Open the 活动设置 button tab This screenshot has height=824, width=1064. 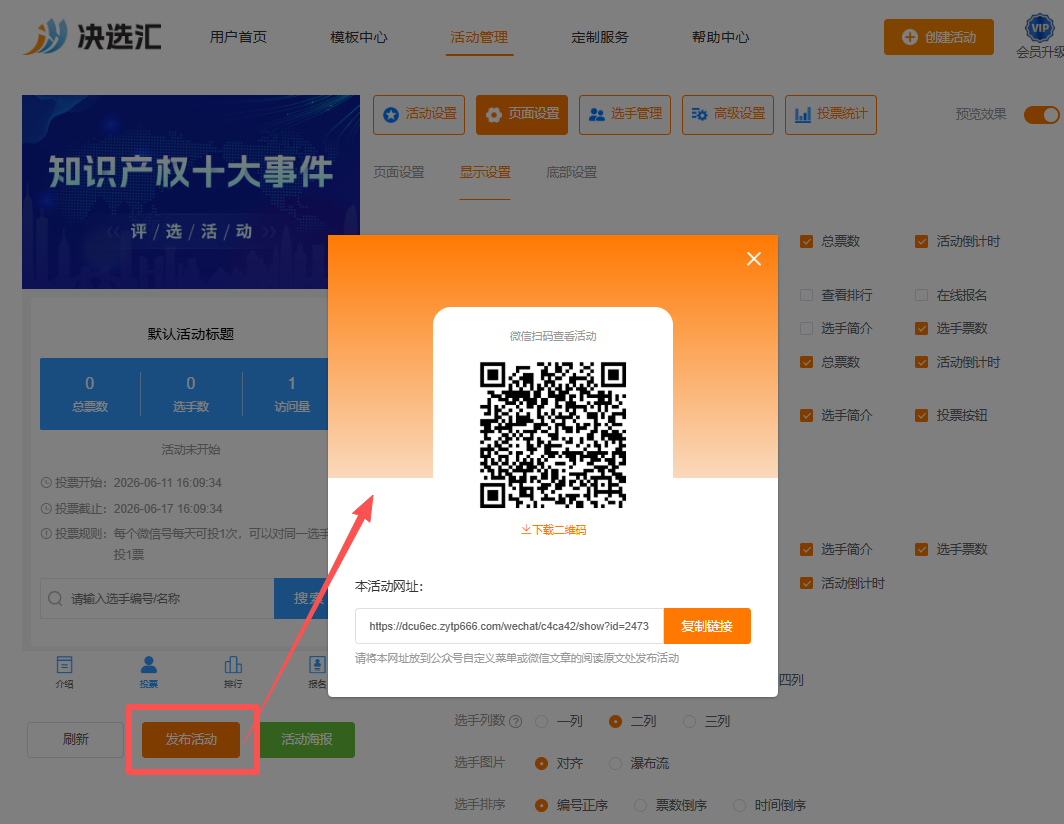pyautogui.click(x=419, y=115)
